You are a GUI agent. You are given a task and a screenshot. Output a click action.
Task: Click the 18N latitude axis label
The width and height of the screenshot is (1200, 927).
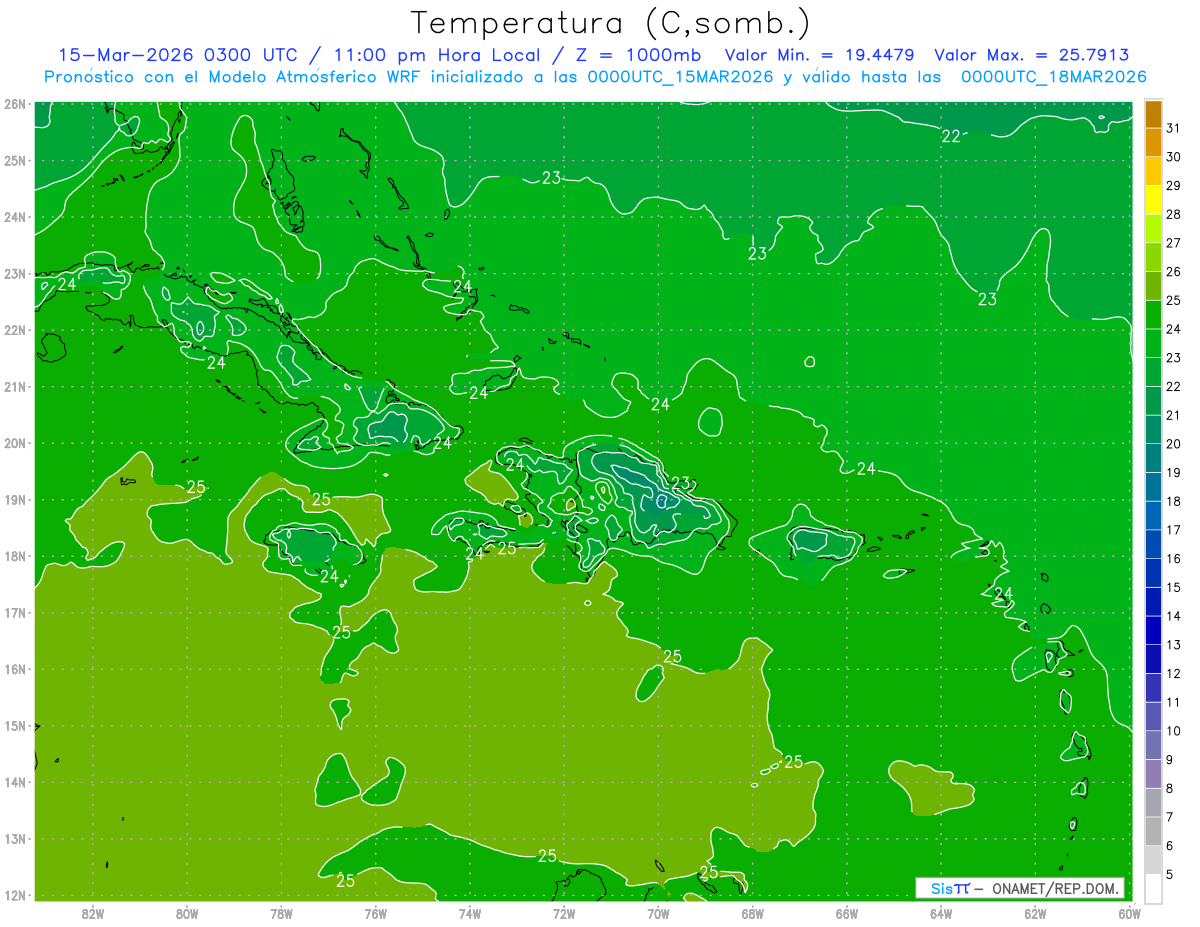pos(15,556)
